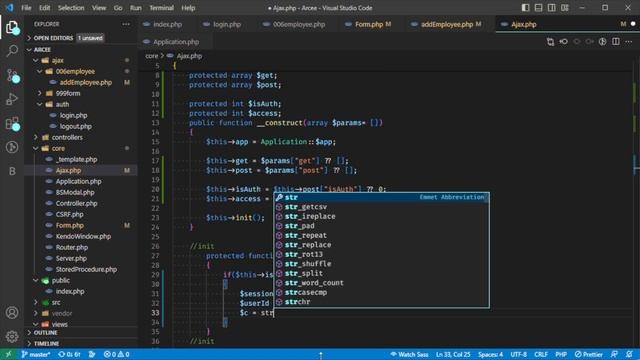Click the Explorer more actions ellipsis
Image resolution: width=640 pixels, height=360 pixels.
126,24
